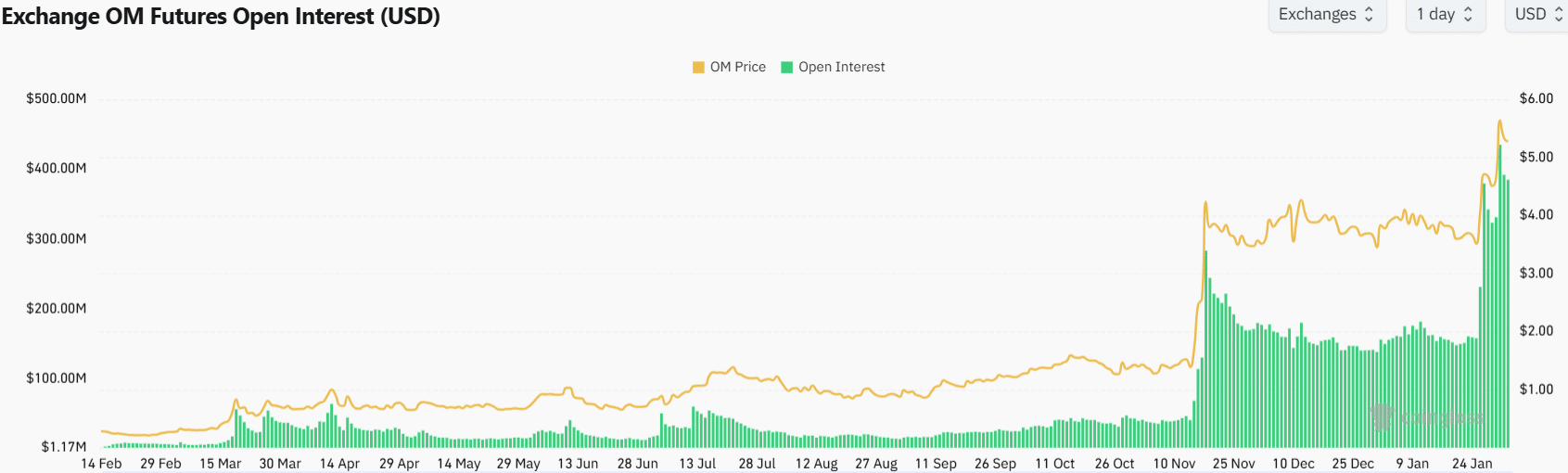Screen dimensions: 1568x473
Task: Click the chevron arrows beside Exchanges
Action: coord(1369,15)
